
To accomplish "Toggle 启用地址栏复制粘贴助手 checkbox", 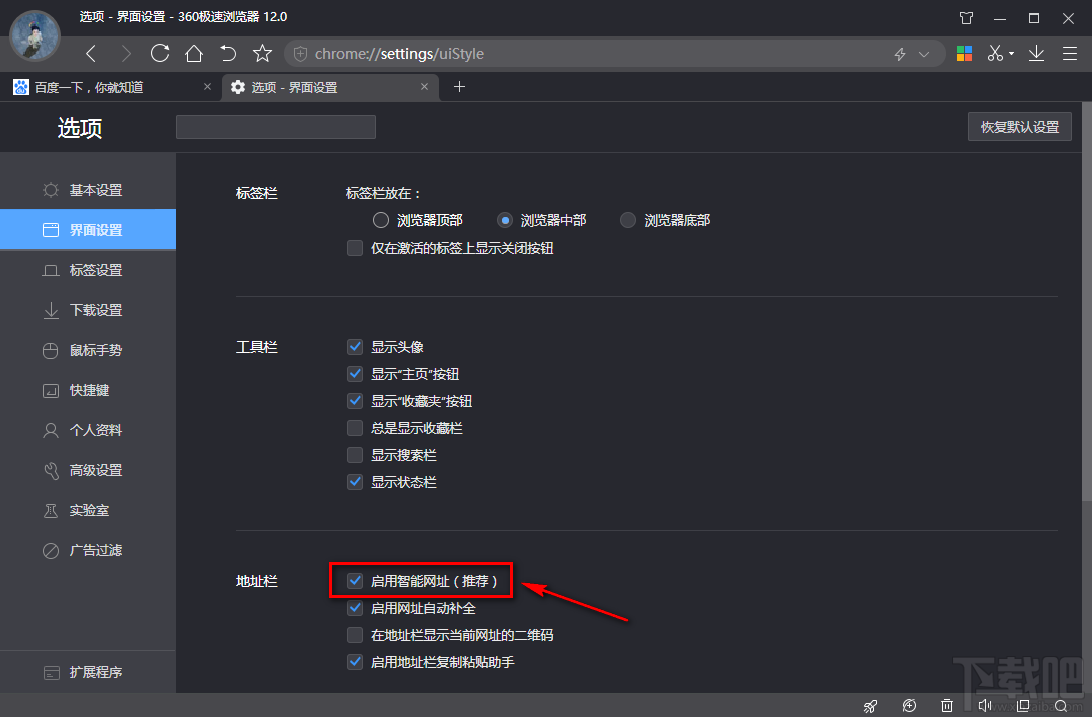I will 355,662.
